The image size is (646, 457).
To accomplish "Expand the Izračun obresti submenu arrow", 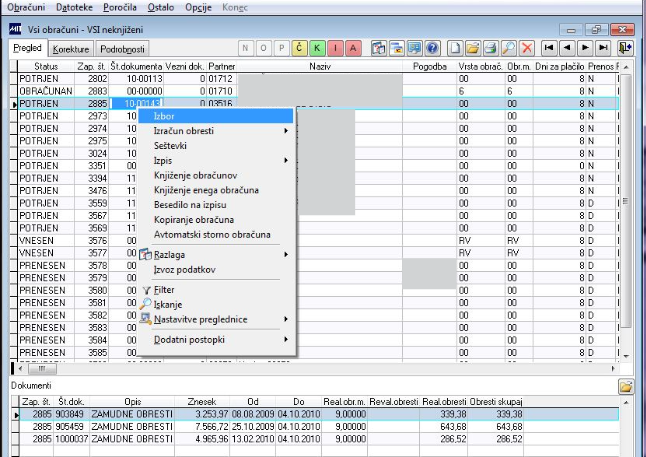I will click(286, 131).
